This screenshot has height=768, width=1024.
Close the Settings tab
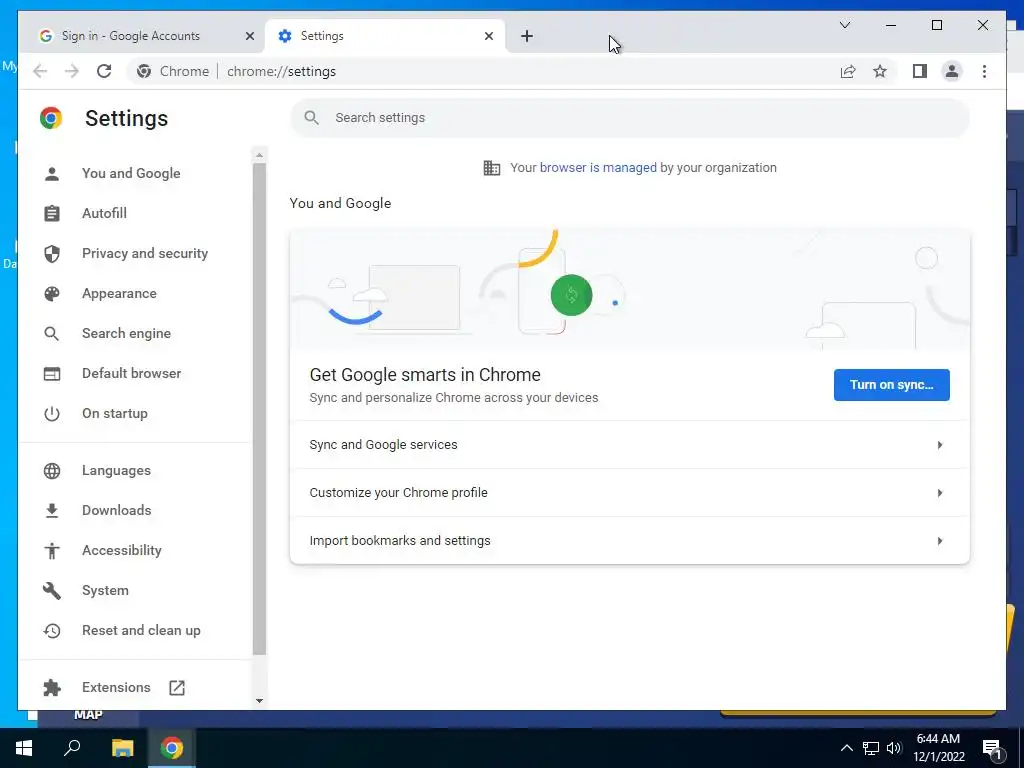click(x=488, y=37)
